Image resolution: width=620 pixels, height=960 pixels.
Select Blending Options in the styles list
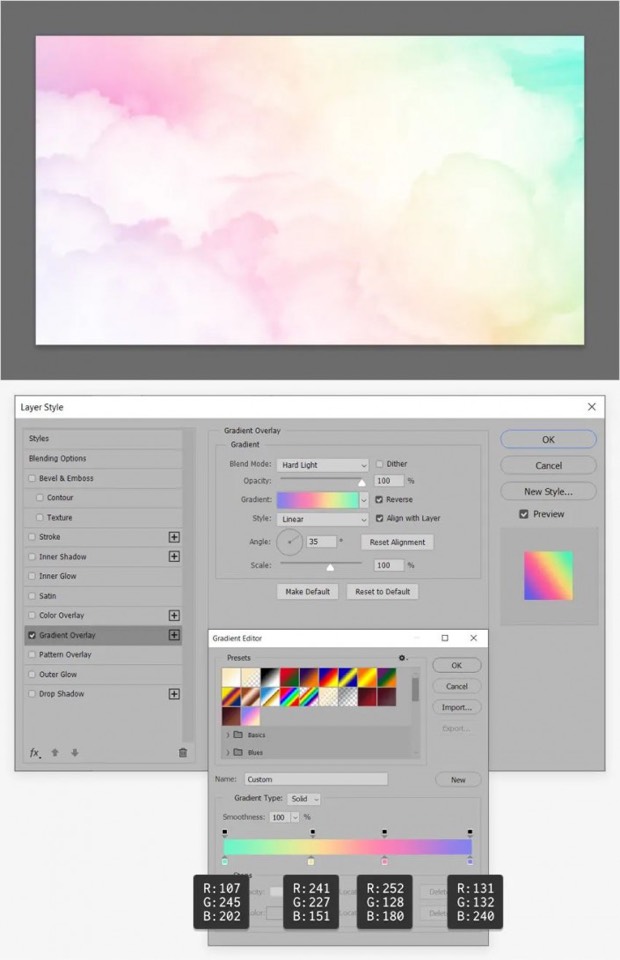(57, 459)
